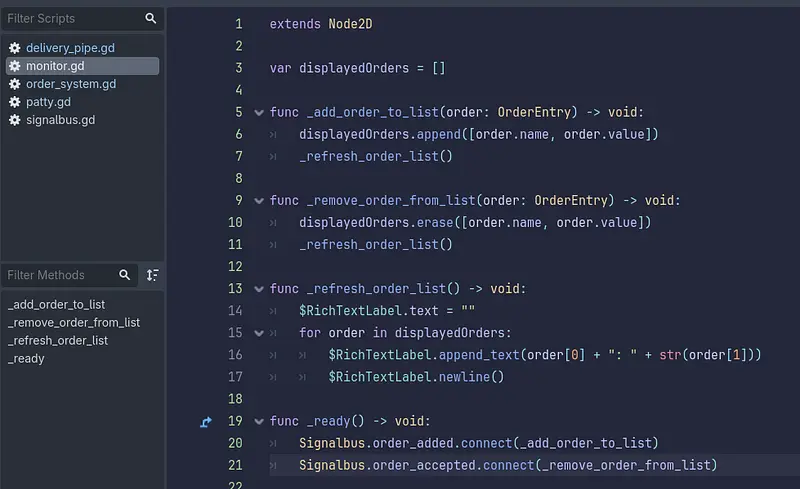Click the gear icon beside delivery_pipe.gd
This screenshot has width=800, height=489.
[x=14, y=48]
